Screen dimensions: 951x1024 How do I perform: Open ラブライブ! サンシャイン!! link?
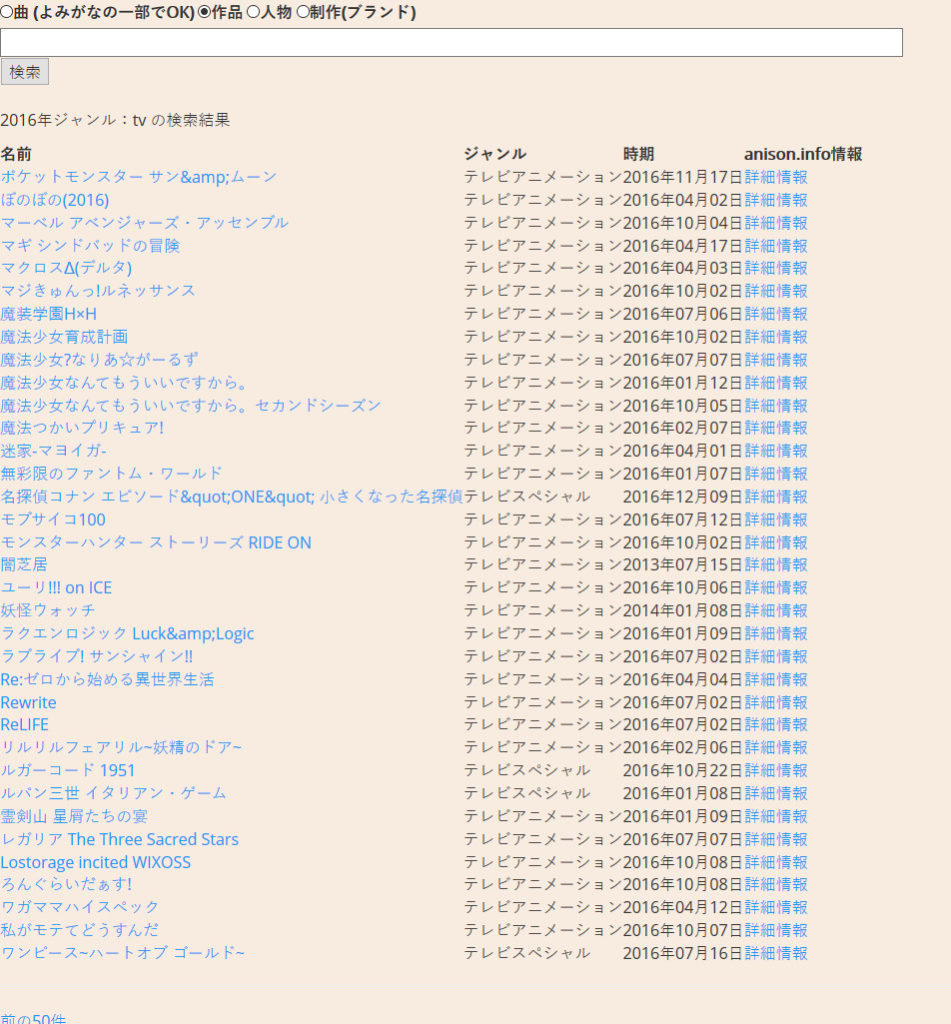tap(97, 656)
